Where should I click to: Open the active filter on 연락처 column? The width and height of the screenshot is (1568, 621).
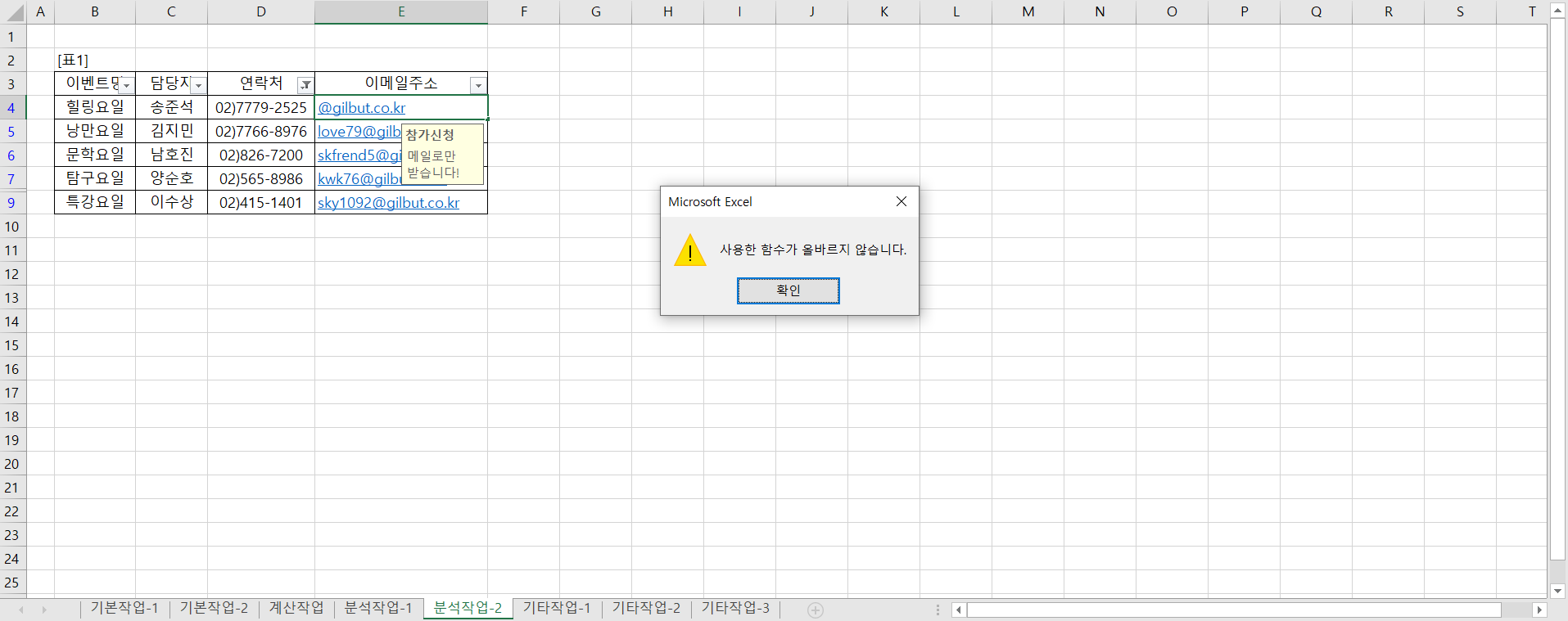(305, 85)
